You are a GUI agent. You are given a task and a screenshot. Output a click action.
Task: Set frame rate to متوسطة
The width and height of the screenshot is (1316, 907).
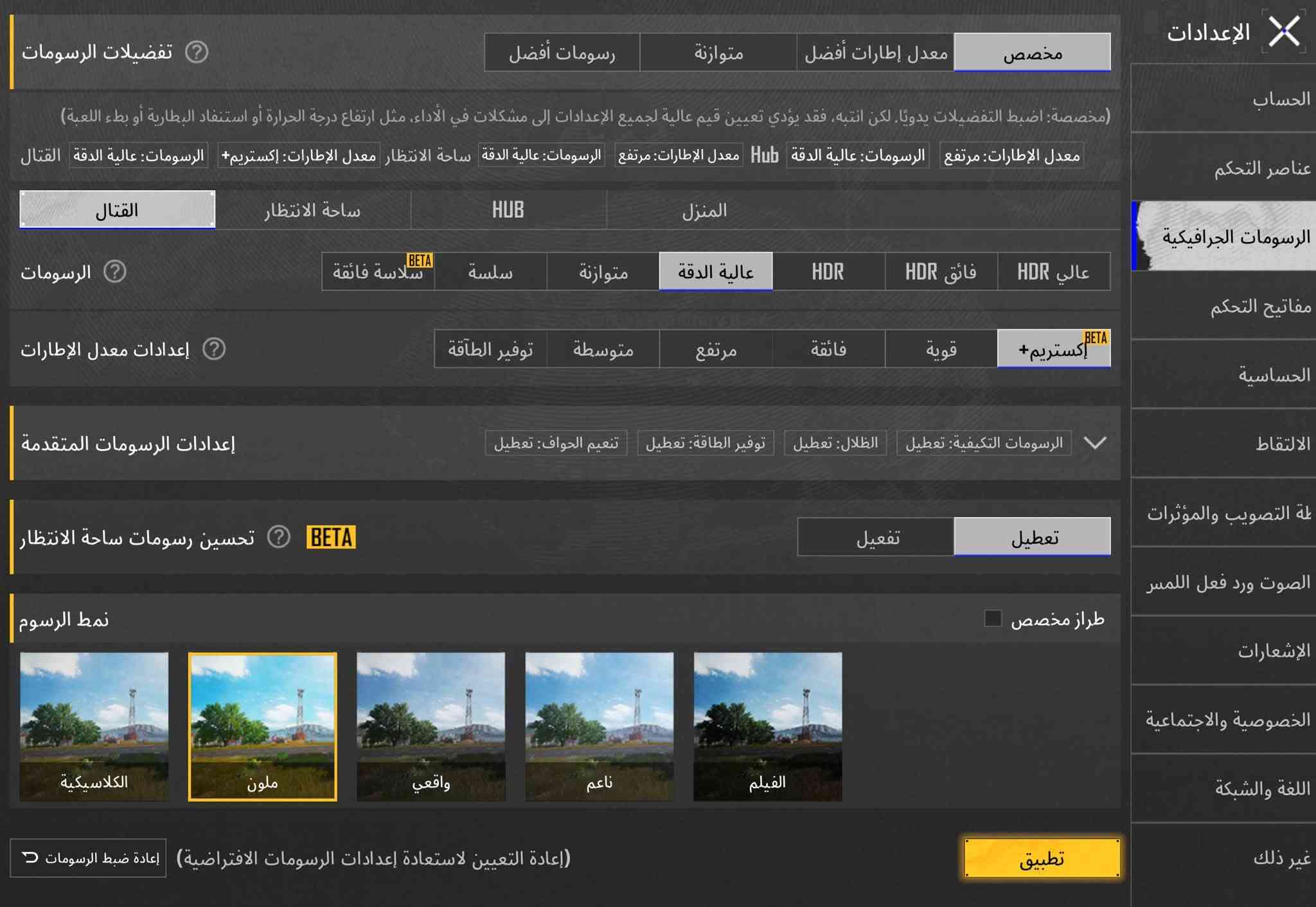(603, 349)
